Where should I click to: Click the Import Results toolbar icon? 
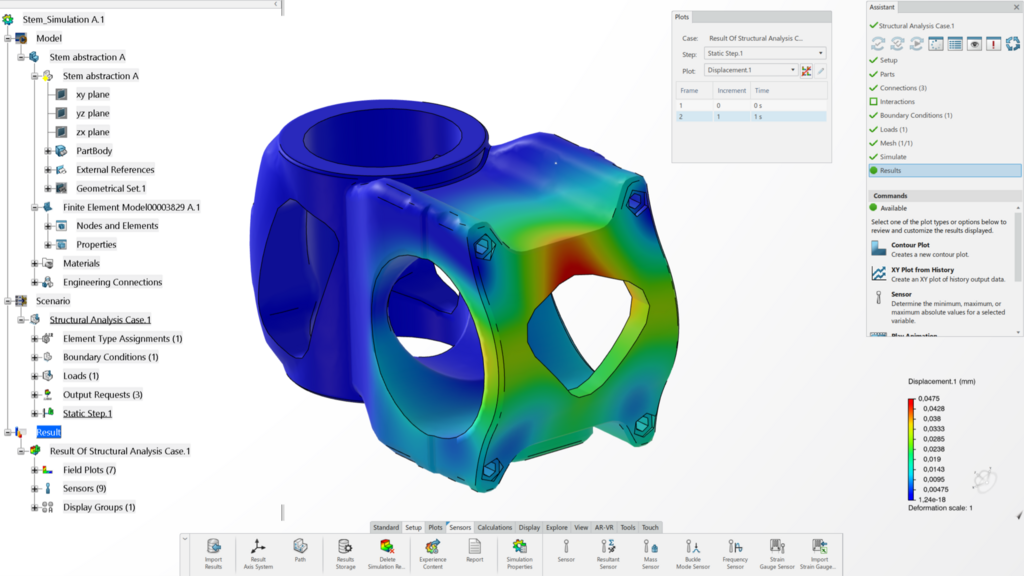(213, 547)
